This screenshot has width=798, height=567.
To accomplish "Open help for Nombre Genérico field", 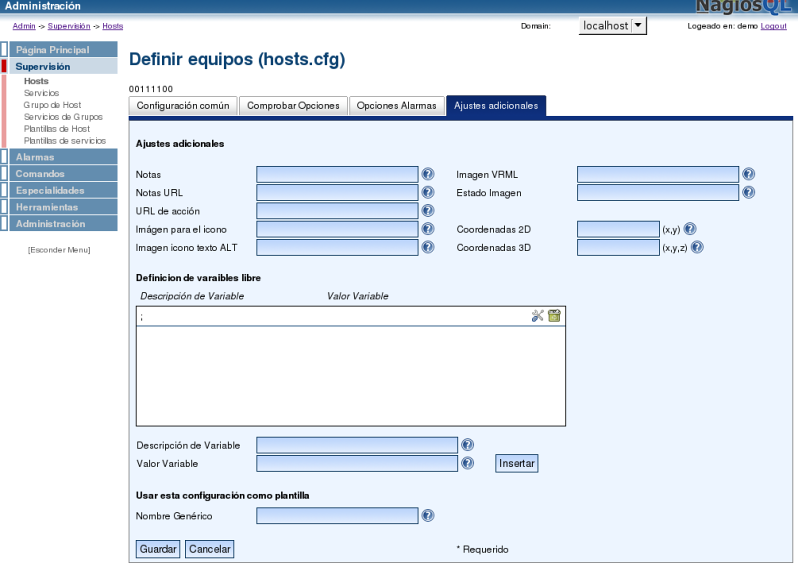I will point(428,516).
